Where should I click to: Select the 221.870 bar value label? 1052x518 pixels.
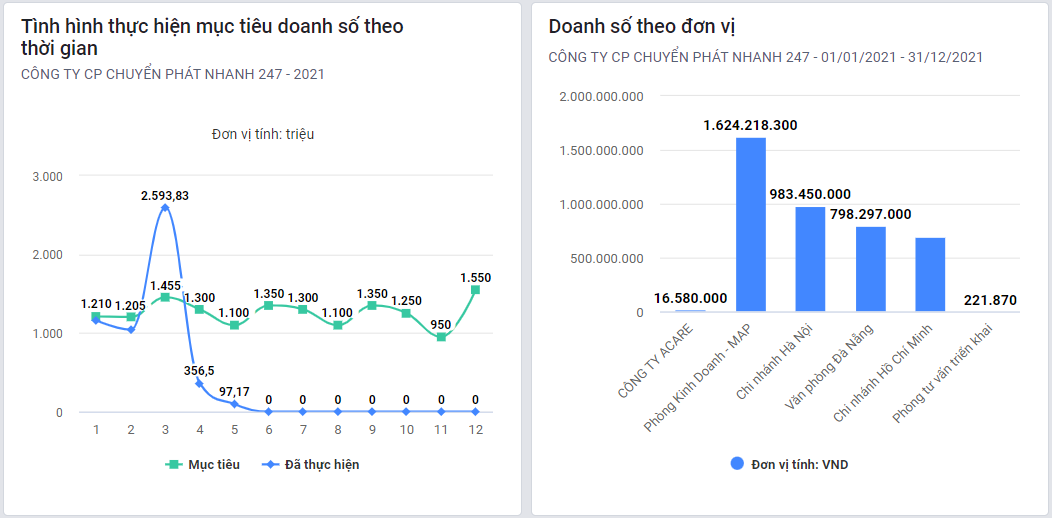coord(990,300)
